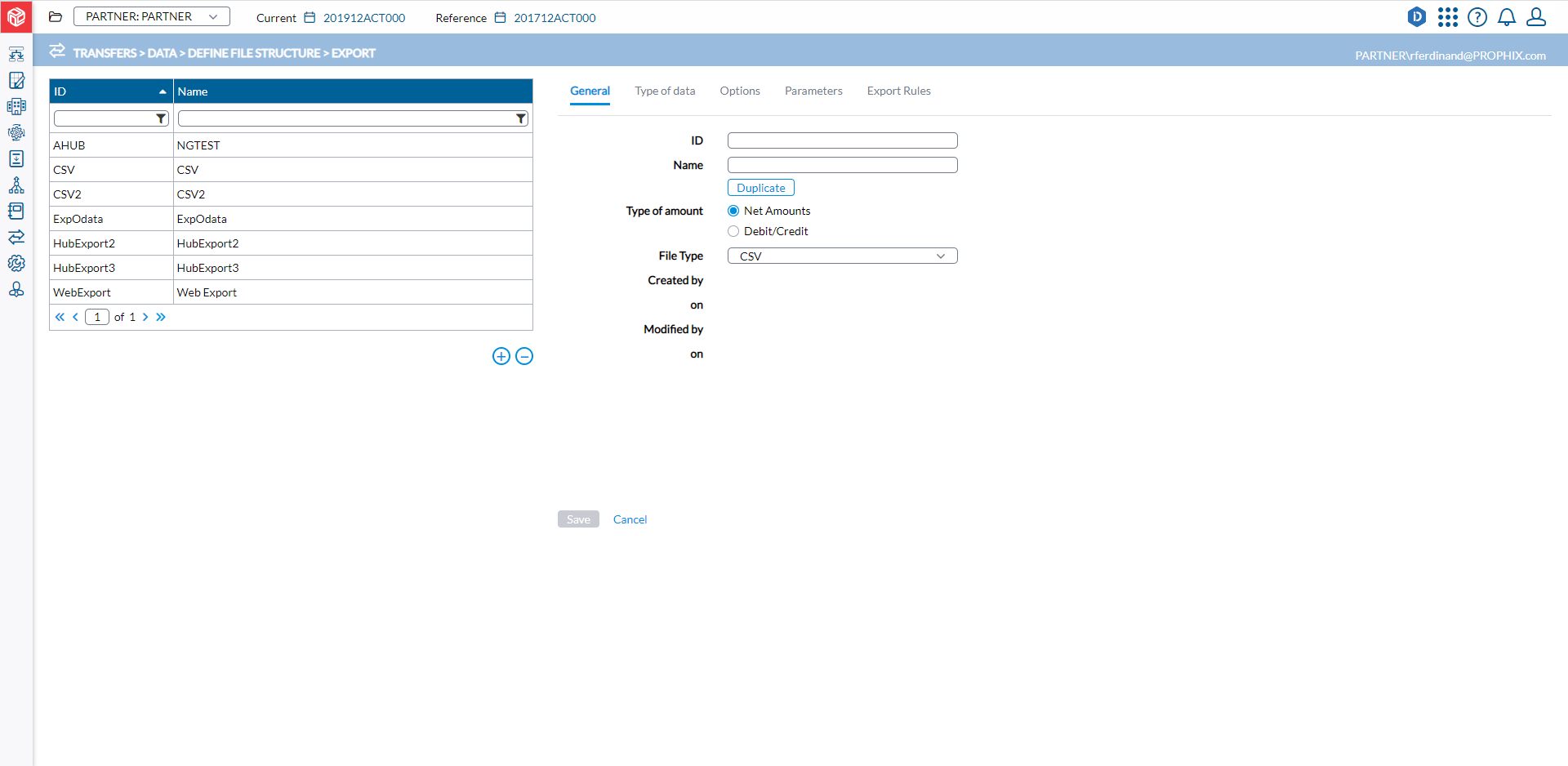The height and width of the screenshot is (766, 1568).
Task: Select the HubExport2 ID cell
Action: (x=111, y=243)
